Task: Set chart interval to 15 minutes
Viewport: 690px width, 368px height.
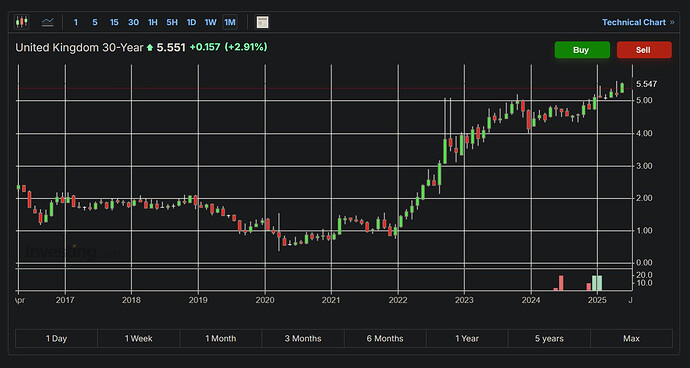Action: (114, 22)
